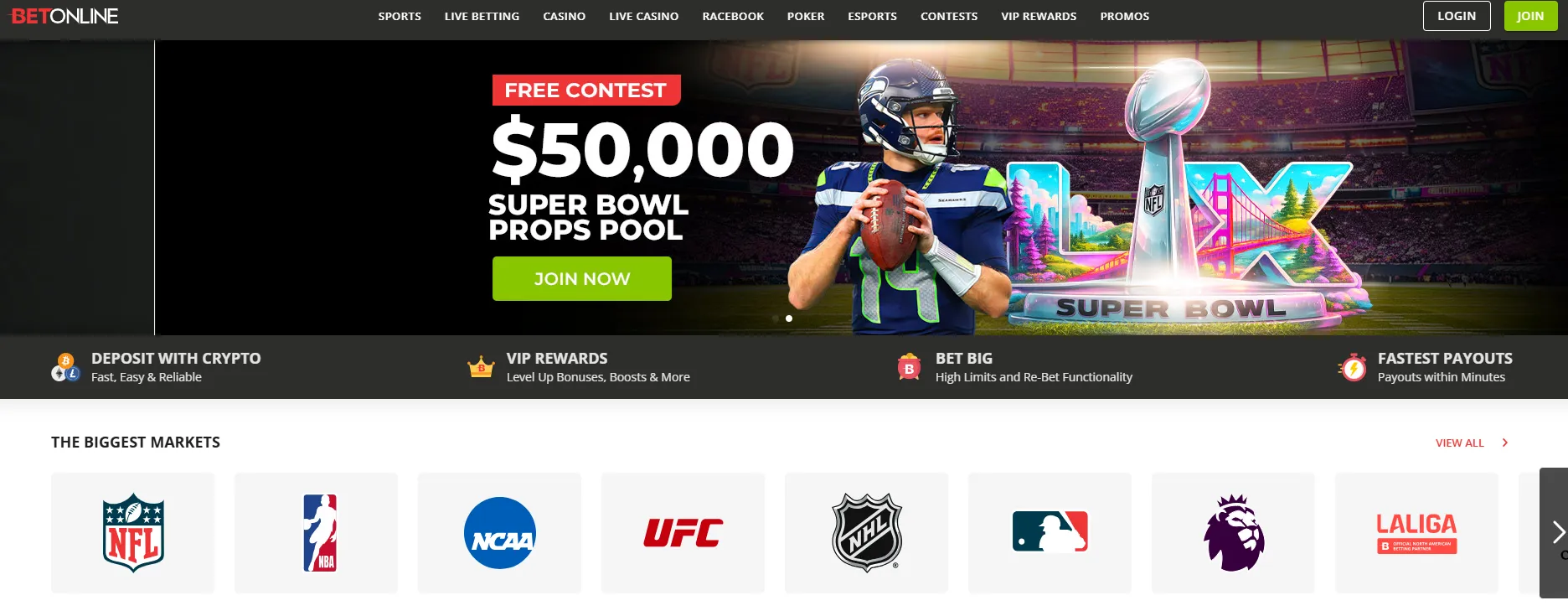Open the UFC market tile
The image size is (1568, 616).
coord(683,533)
